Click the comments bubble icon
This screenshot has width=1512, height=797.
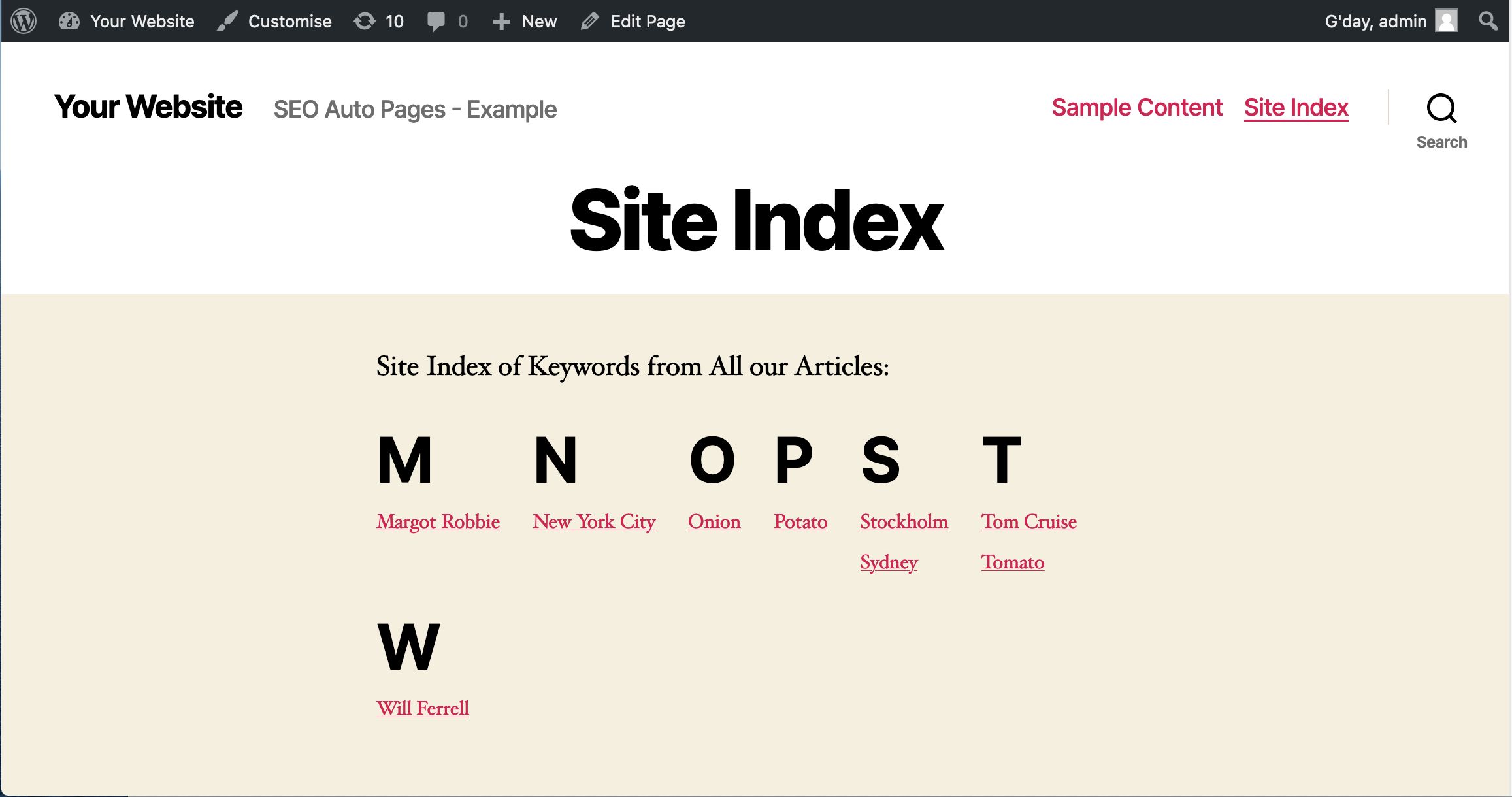pos(436,21)
